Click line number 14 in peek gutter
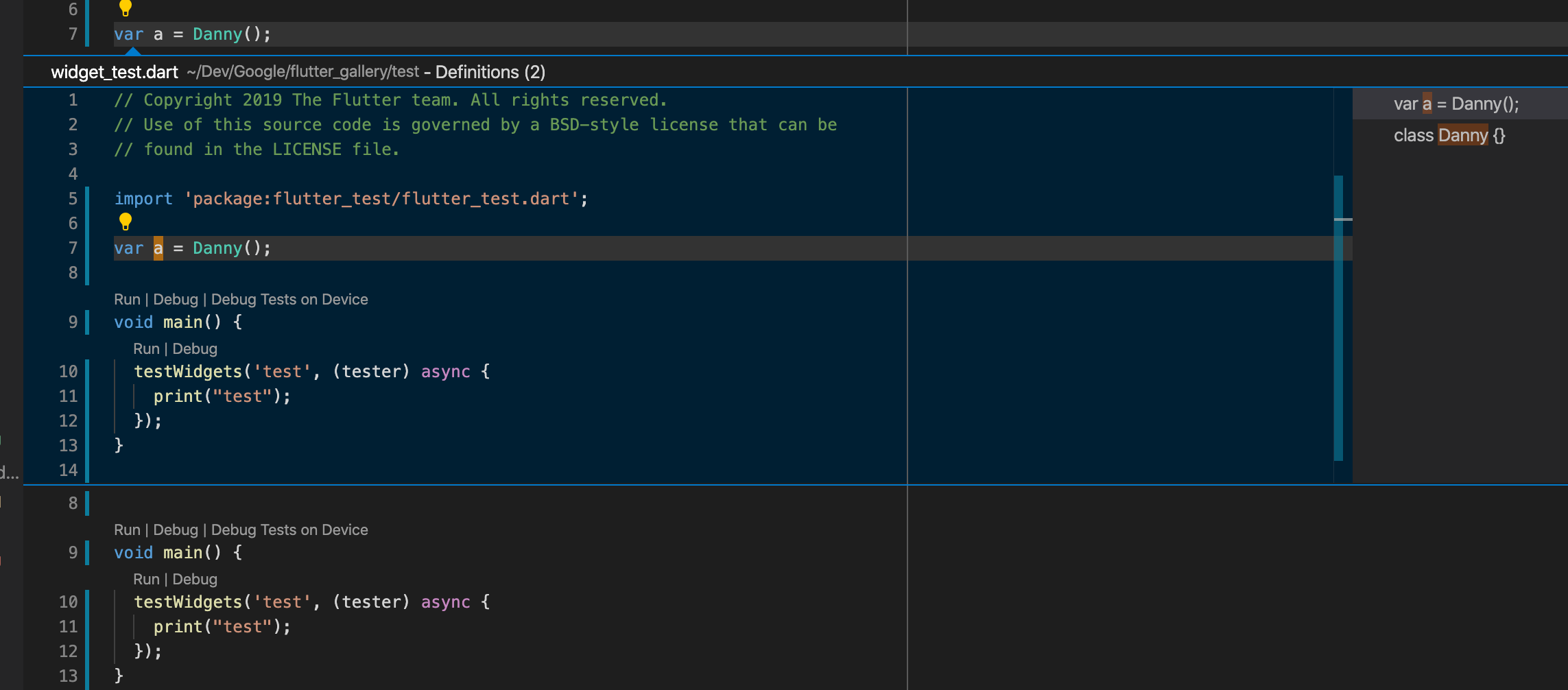Screen dimensions: 1568x690 68,471
